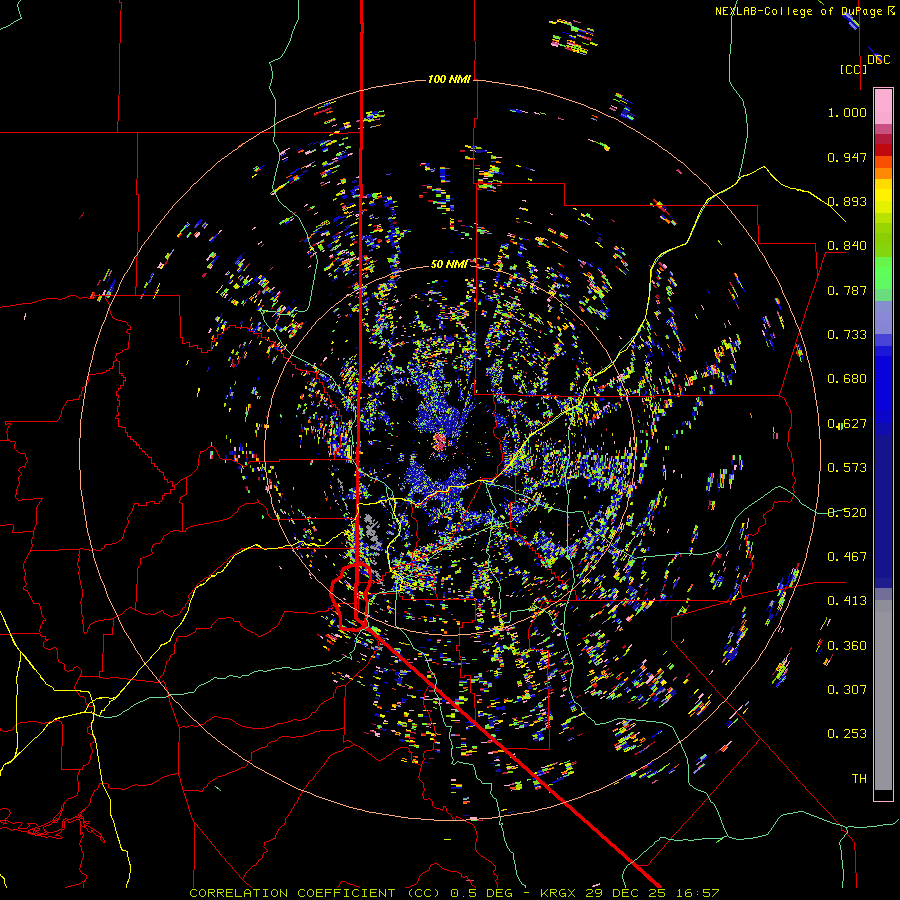Click the (CC) text in bottom caption
The image size is (900, 900).
click(x=424, y=893)
